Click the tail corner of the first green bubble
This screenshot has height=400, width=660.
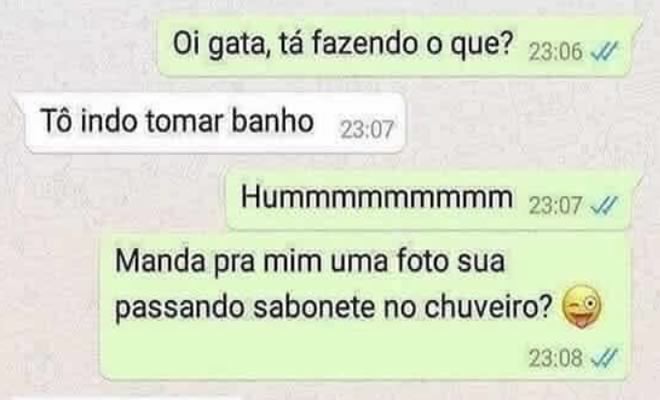point(636,23)
